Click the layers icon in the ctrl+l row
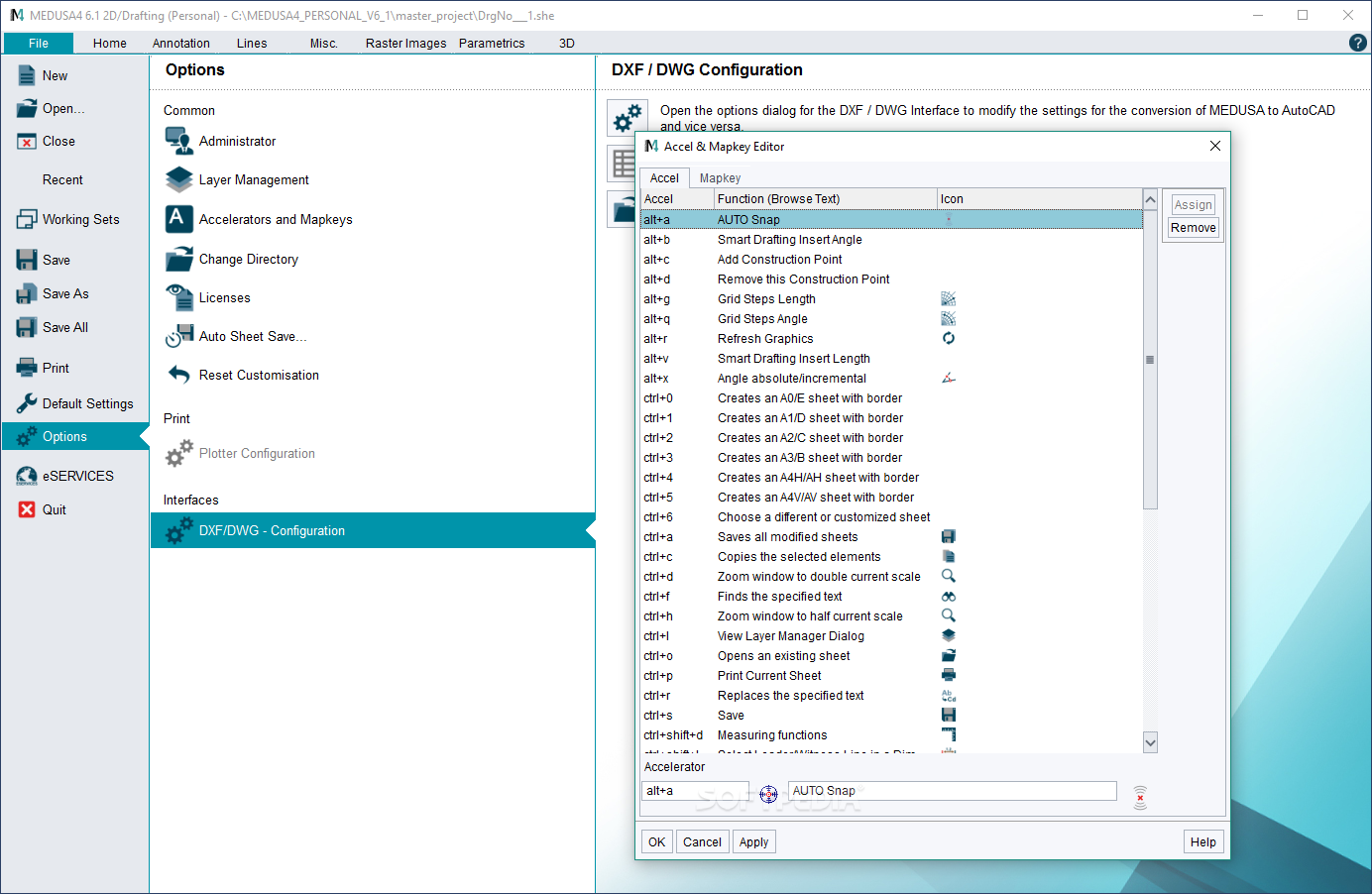Screen dimensions: 1372x894 point(949,635)
